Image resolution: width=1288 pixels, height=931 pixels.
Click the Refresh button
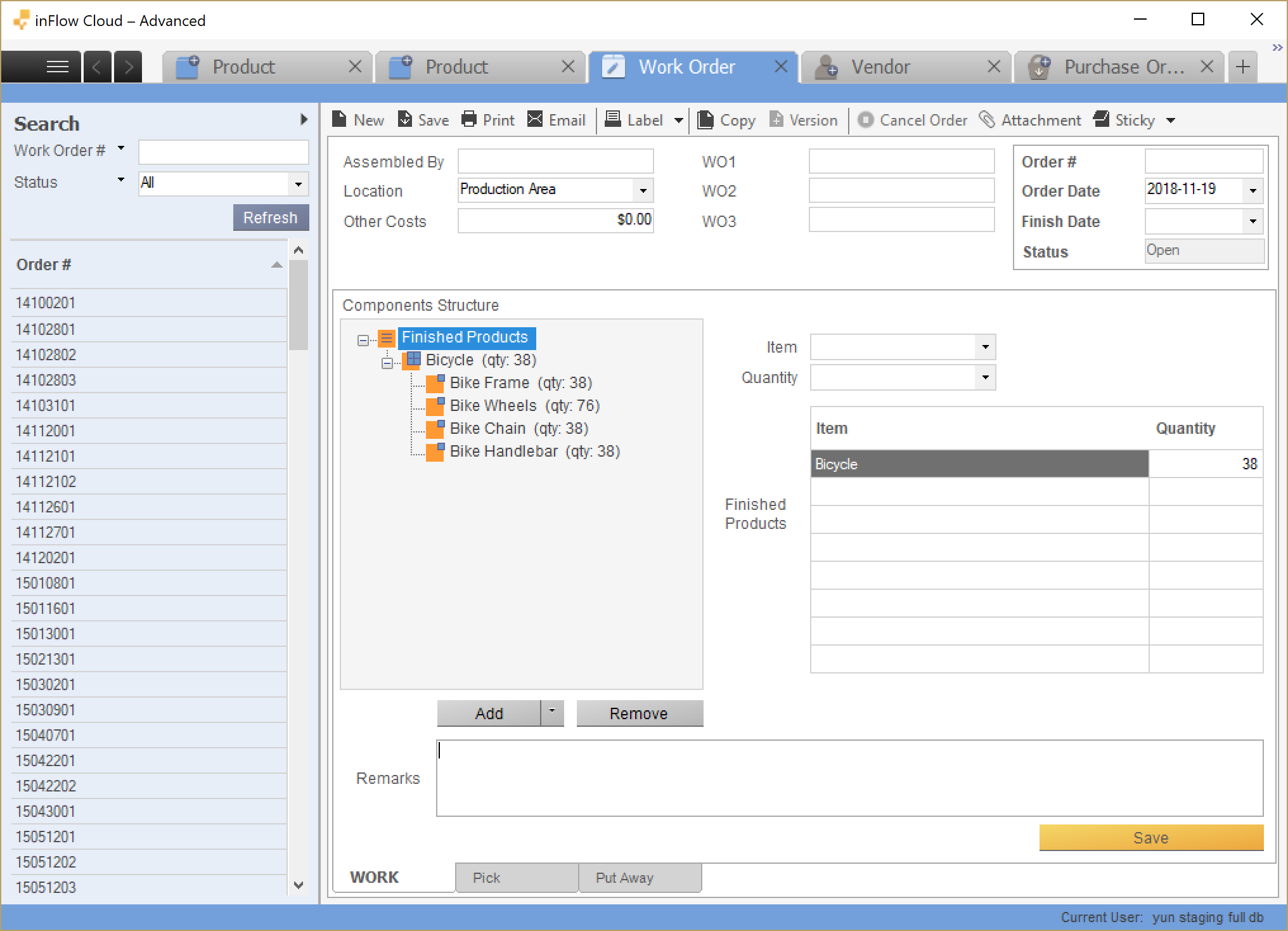coord(271,218)
